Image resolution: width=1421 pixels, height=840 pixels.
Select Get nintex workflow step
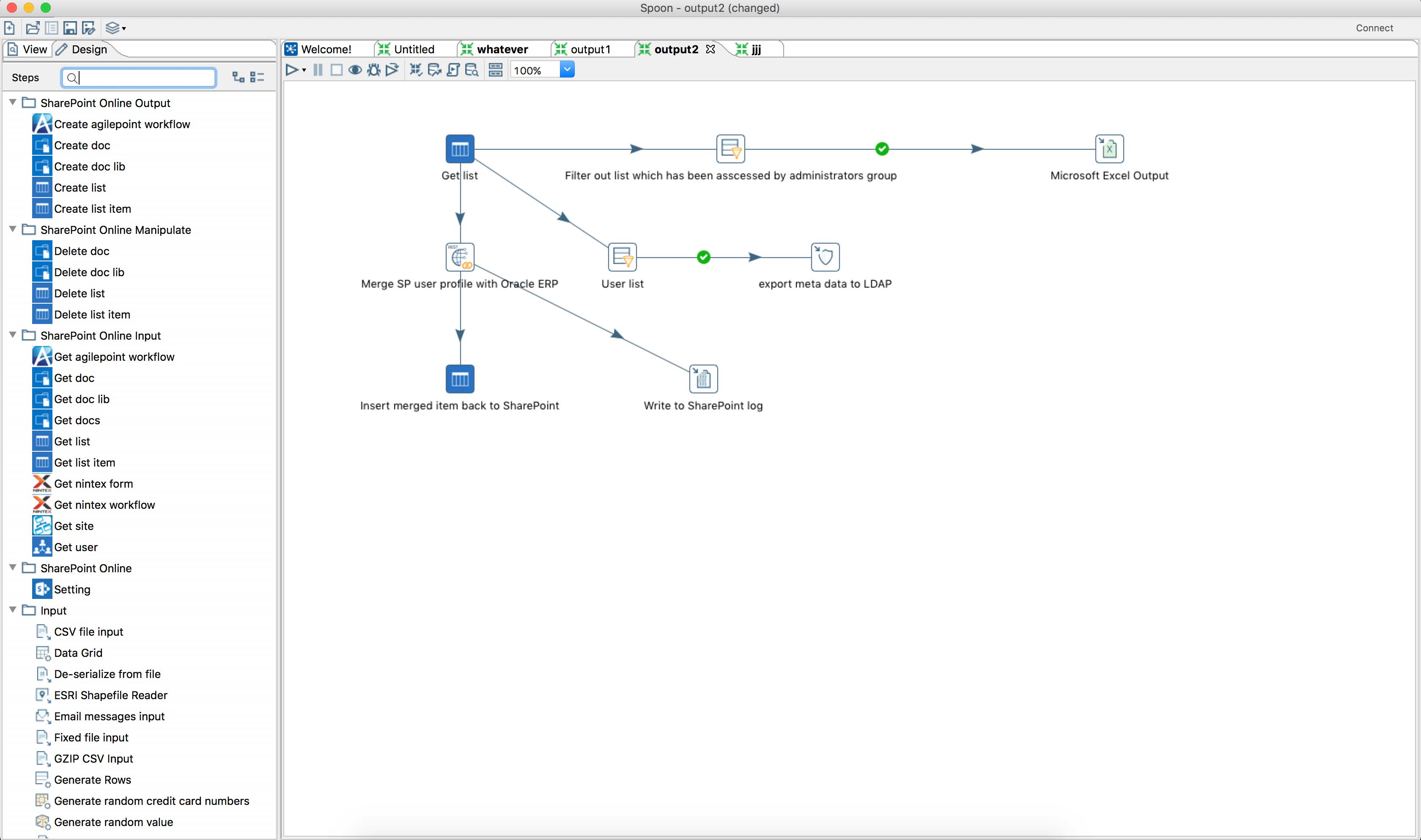(94, 505)
